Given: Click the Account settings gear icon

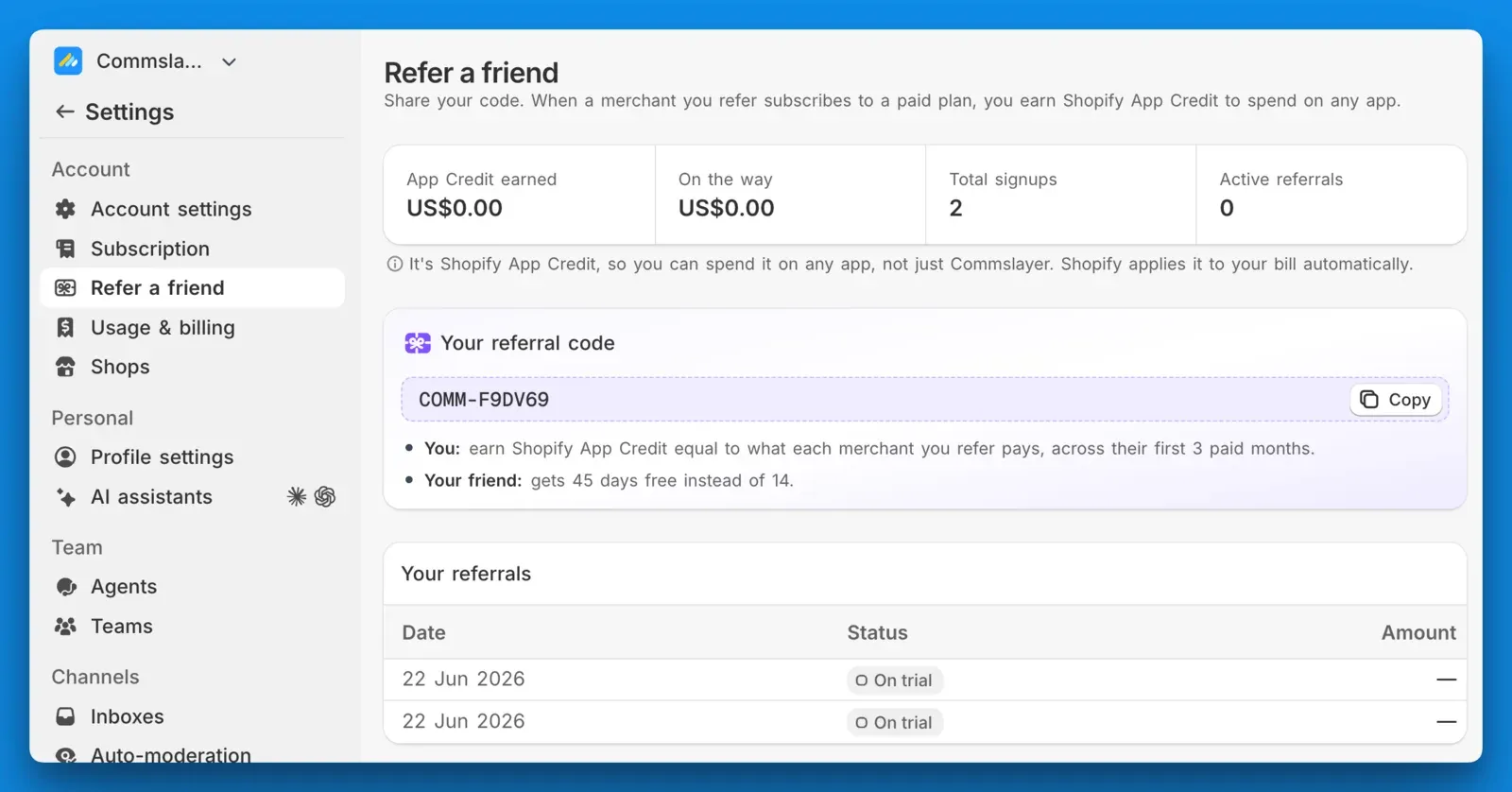Looking at the screenshot, I should click(65, 209).
